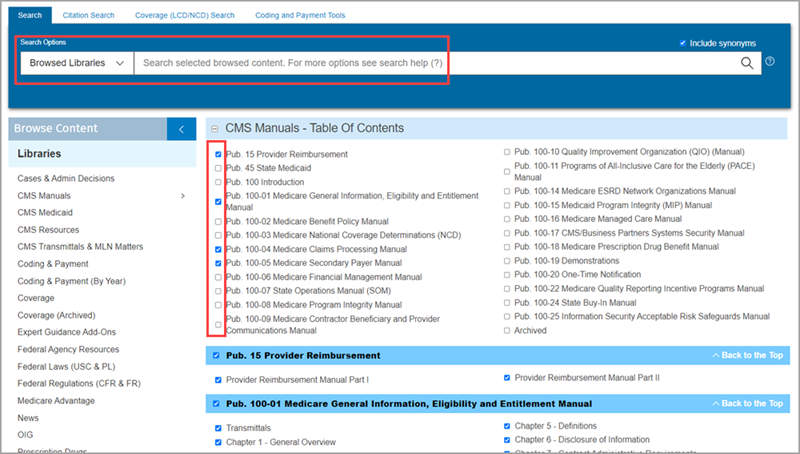Open Coverage (LCD/NCD) Search tab

[185, 15]
